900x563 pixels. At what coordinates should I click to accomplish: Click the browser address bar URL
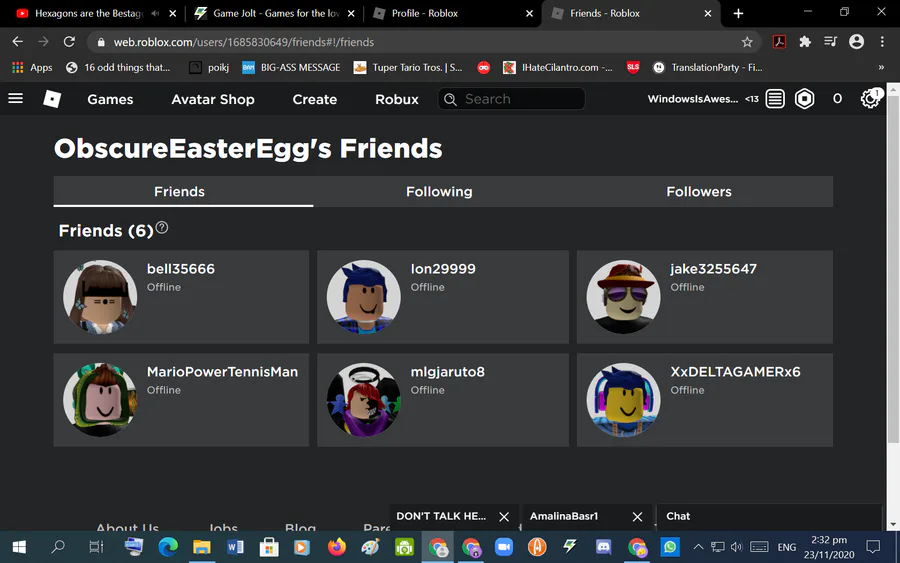[x=243, y=42]
